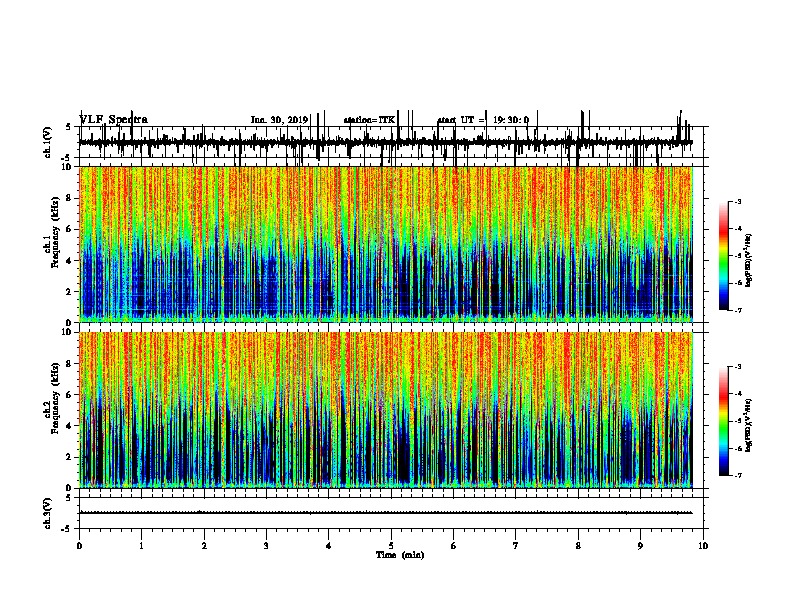Click inside the ch.1 spectrogram panel

(x=386, y=244)
